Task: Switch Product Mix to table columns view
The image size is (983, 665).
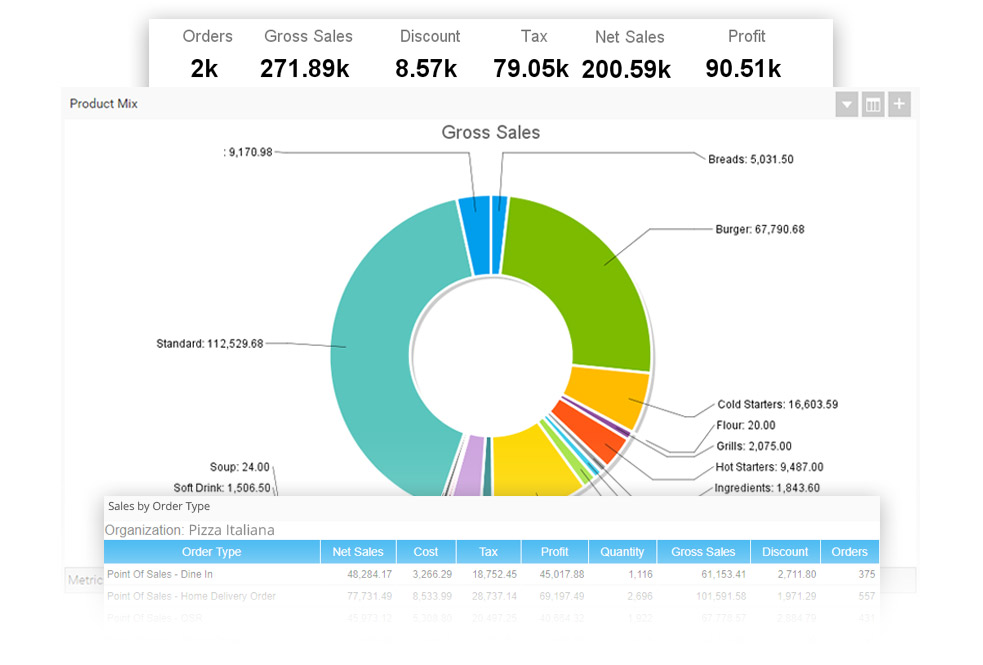Action: tap(873, 104)
